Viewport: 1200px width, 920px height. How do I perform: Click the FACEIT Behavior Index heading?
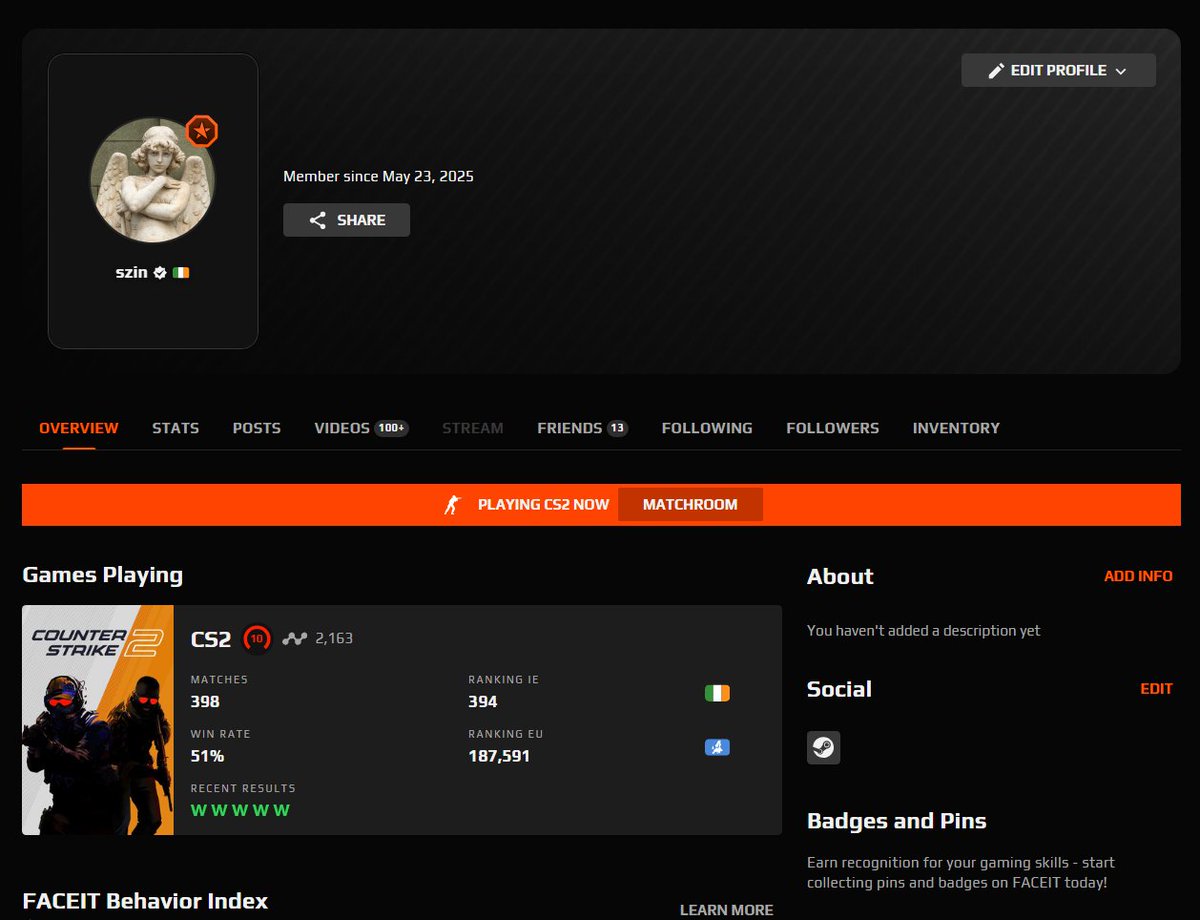pos(145,901)
